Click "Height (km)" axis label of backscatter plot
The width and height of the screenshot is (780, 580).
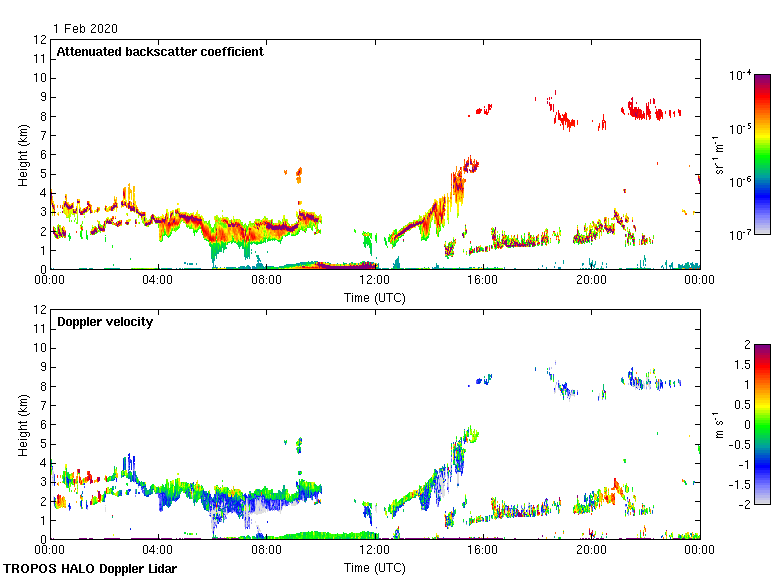[22, 155]
